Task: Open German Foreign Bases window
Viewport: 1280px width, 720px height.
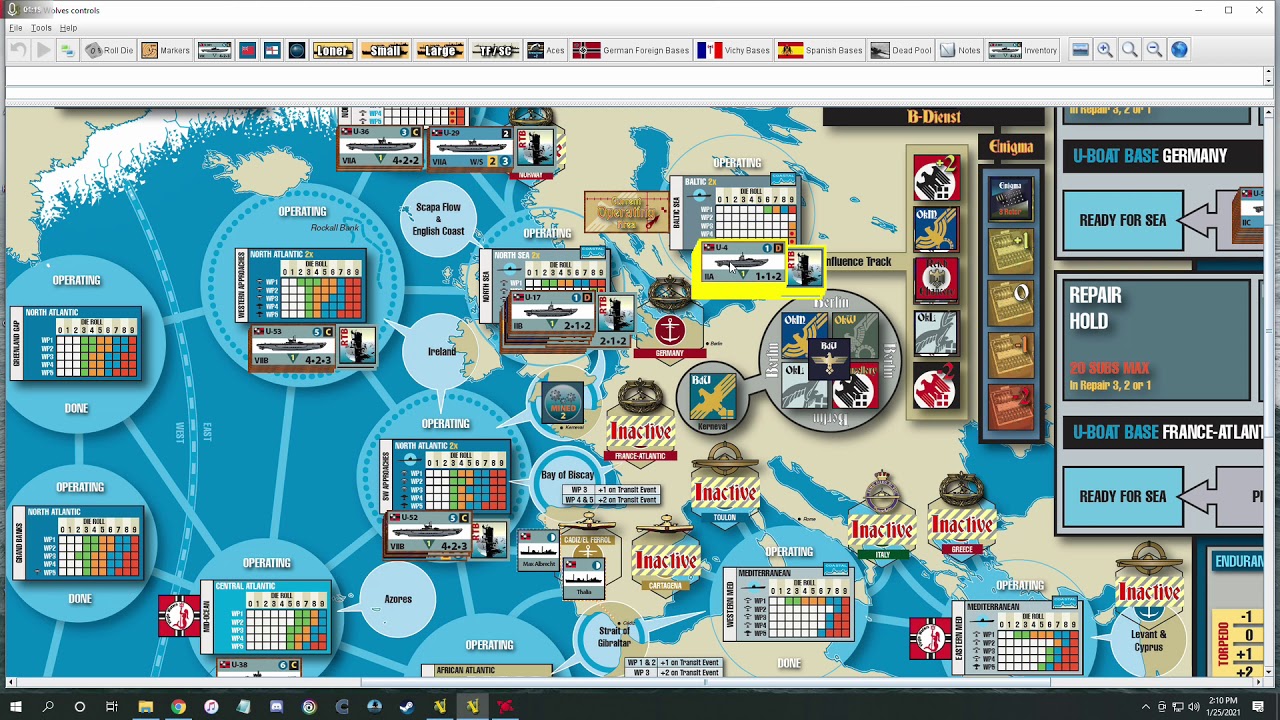Action: pos(631,50)
